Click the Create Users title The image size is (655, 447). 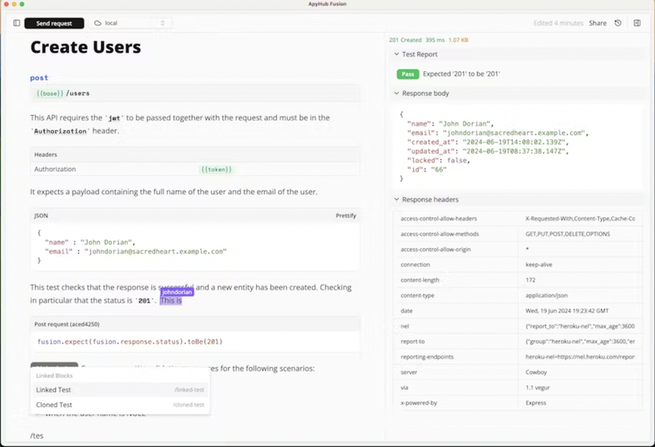click(86, 47)
